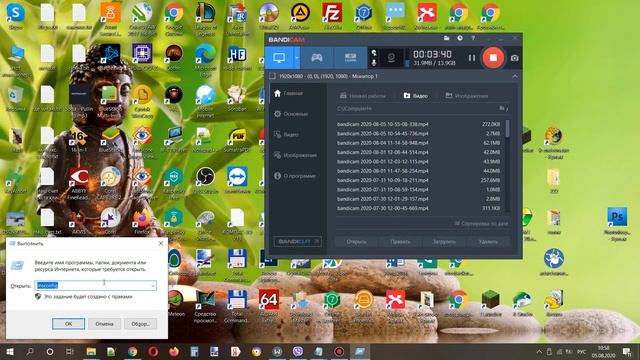This screenshot has height=360, width=640.
Task: Switch to the Начало работы tab
Action: tap(363, 96)
